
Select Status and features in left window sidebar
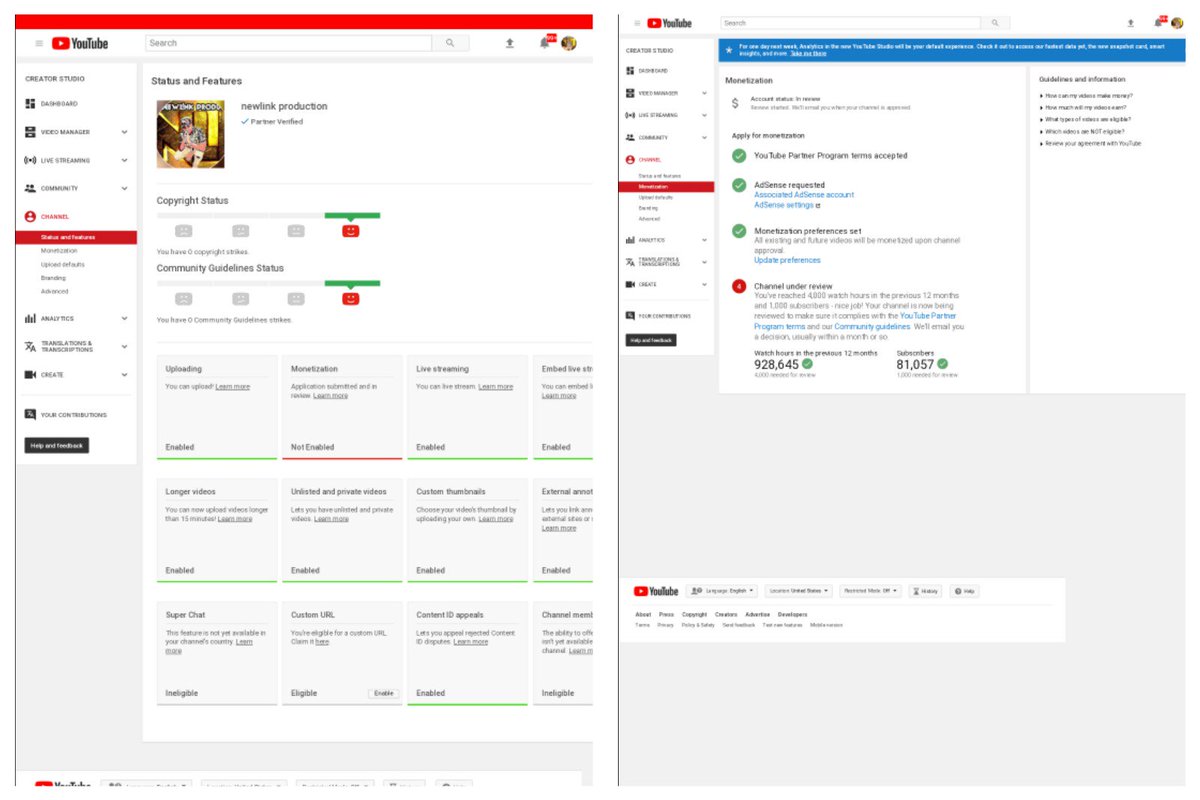tap(76, 237)
